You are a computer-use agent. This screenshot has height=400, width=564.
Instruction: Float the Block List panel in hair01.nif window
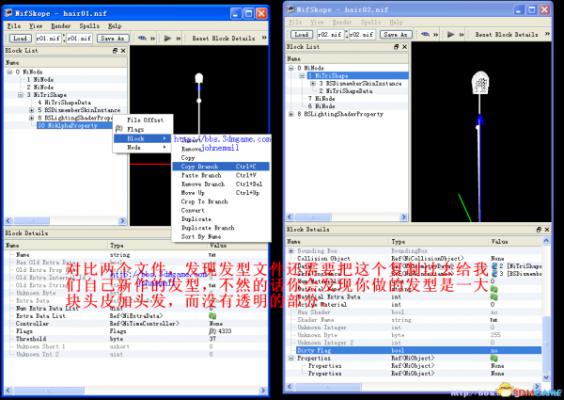click(x=115, y=51)
